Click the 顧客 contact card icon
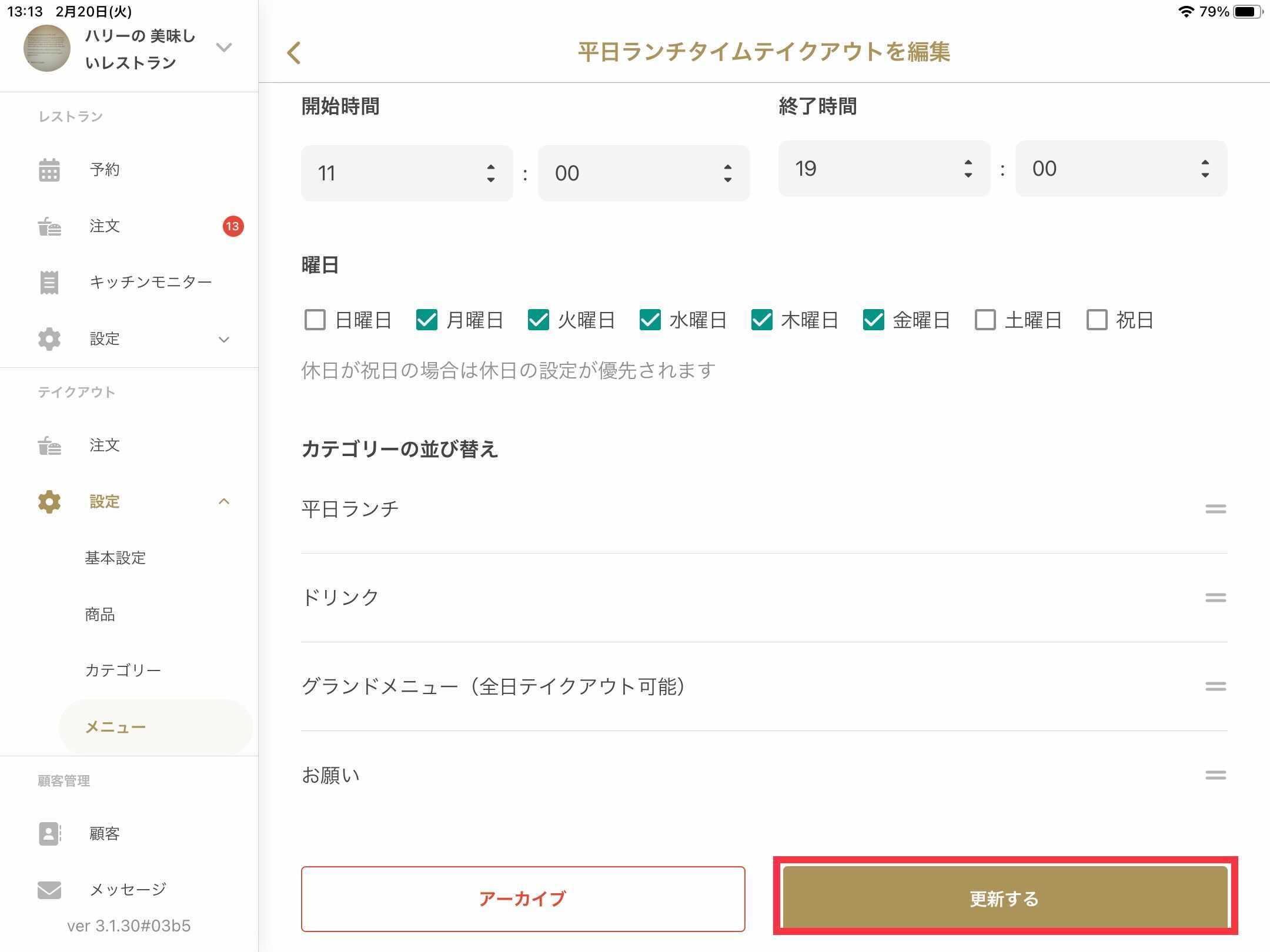The width and height of the screenshot is (1270, 952). pos(49,833)
